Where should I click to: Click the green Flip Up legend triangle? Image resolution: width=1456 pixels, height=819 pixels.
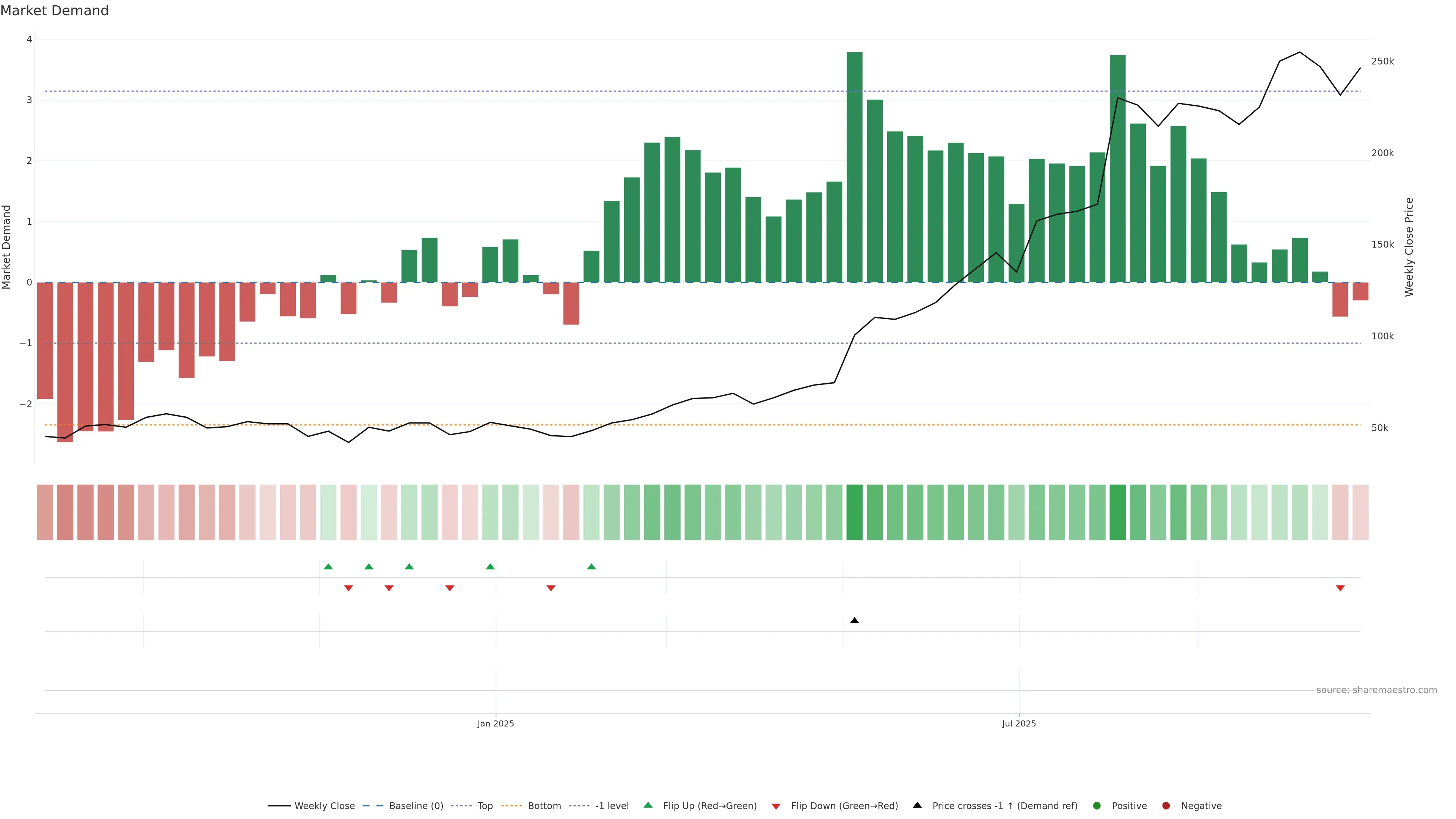pos(648,805)
